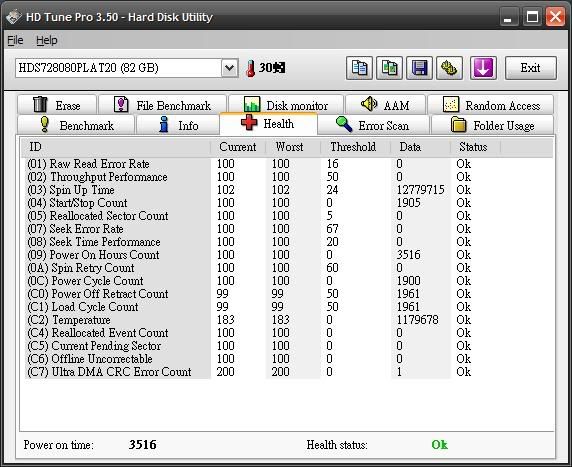Open the Folder Usage tab

coord(492,125)
